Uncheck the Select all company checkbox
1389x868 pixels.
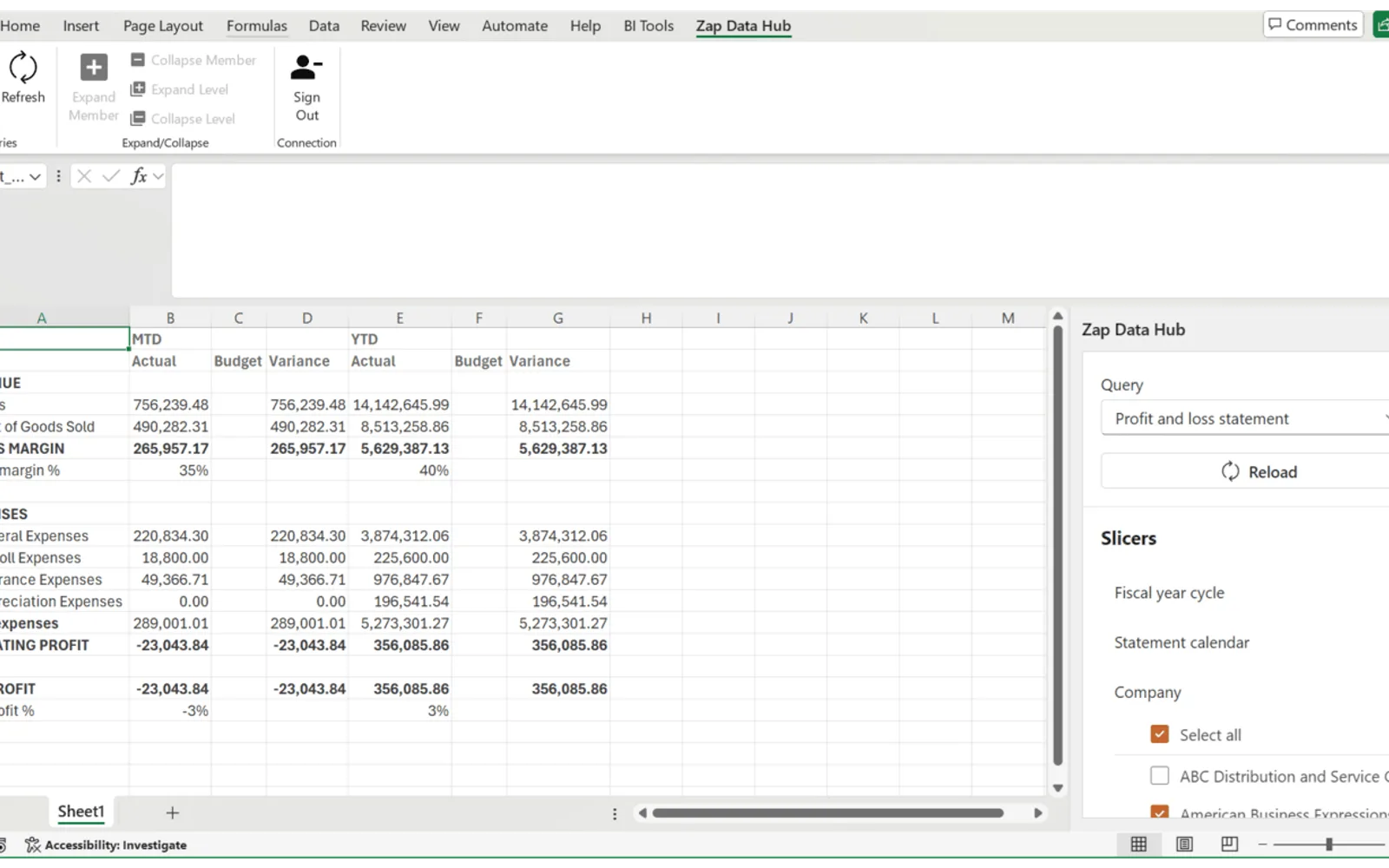[x=1160, y=734]
